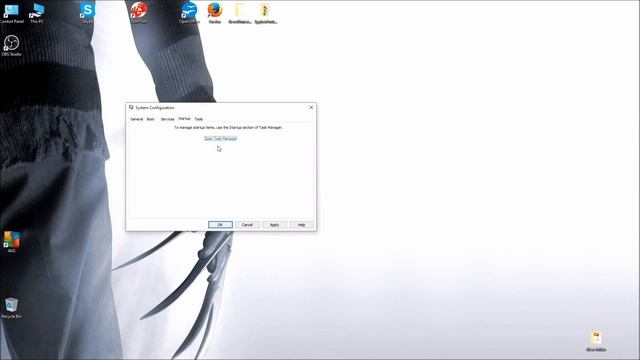The image size is (640, 360).
Task: Select the AVG desktop icon
Action: (x=11, y=242)
